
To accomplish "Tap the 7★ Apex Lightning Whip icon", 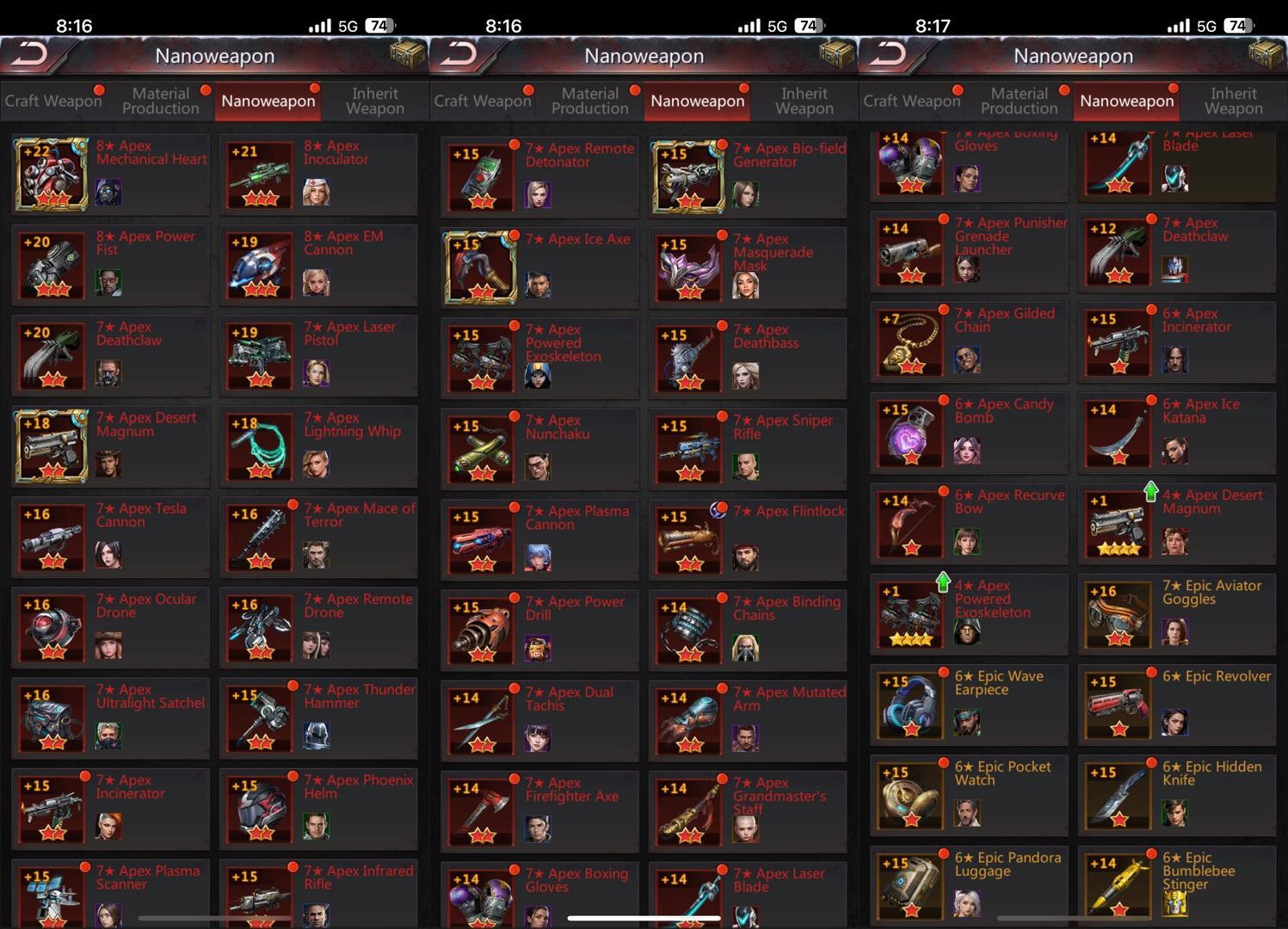I will (259, 446).
